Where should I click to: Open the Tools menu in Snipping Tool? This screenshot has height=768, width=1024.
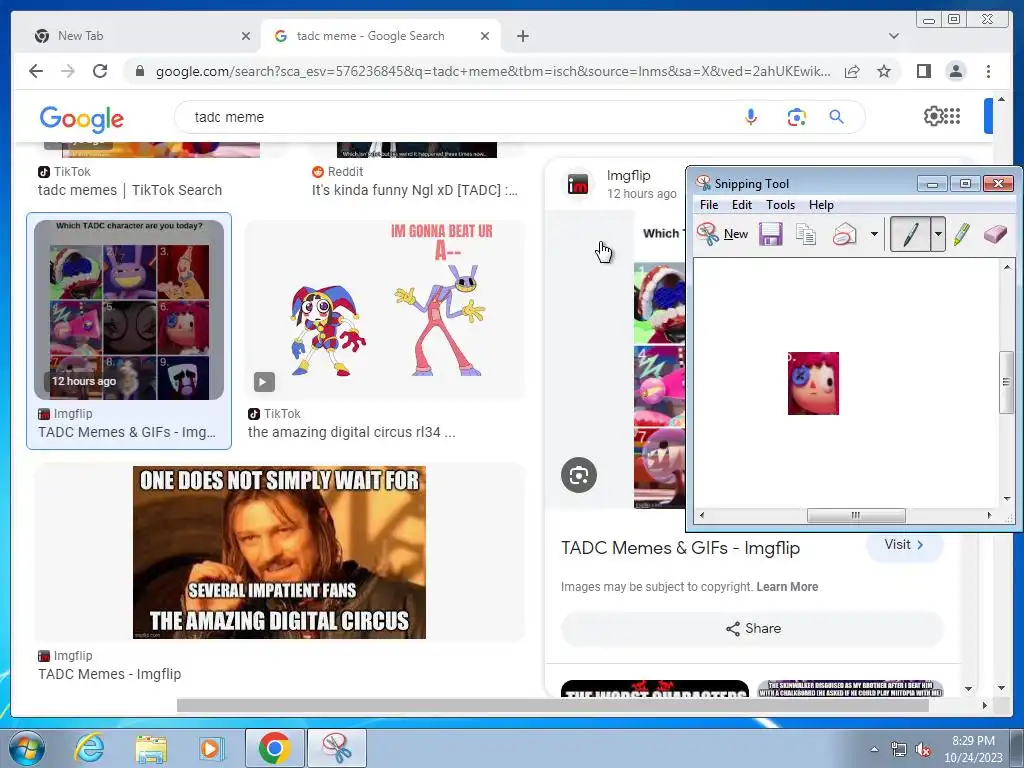pyautogui.click(x=780, y=204)
